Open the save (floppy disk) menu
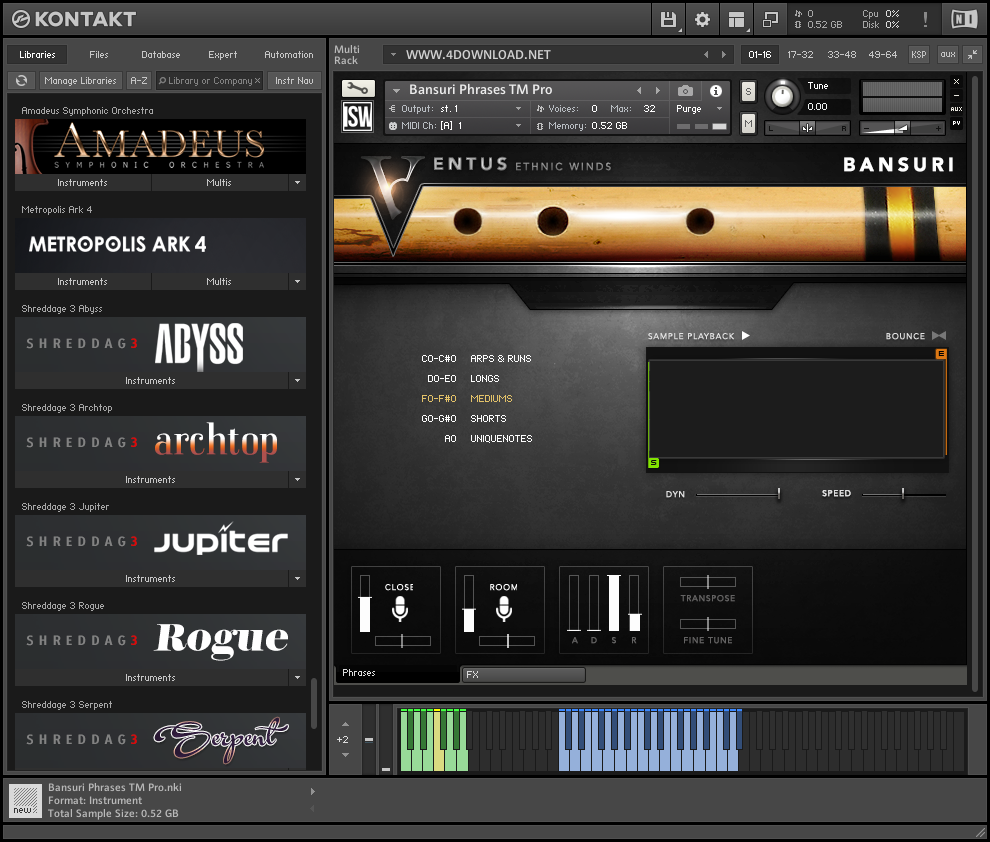 [668, 20]
